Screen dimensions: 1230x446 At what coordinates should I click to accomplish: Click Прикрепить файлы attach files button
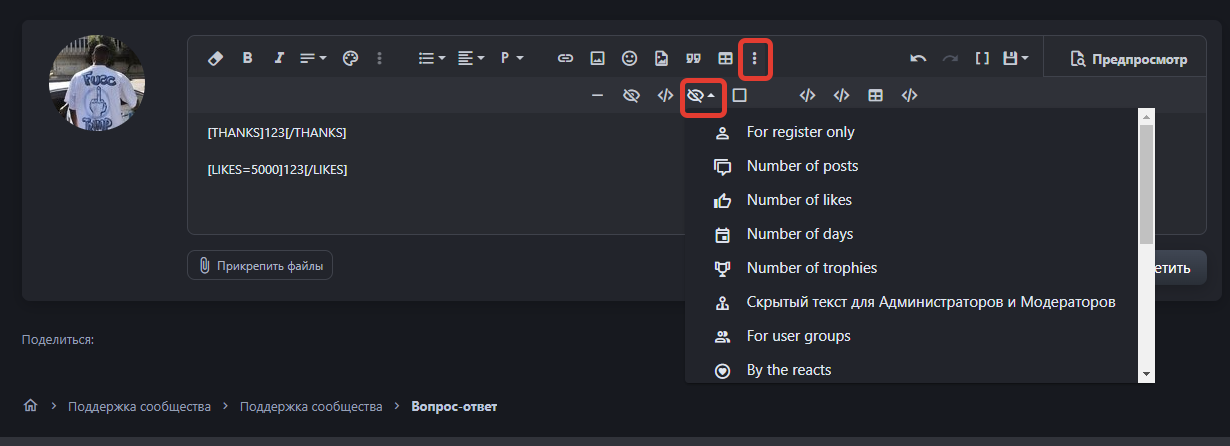tap(260, 265)
